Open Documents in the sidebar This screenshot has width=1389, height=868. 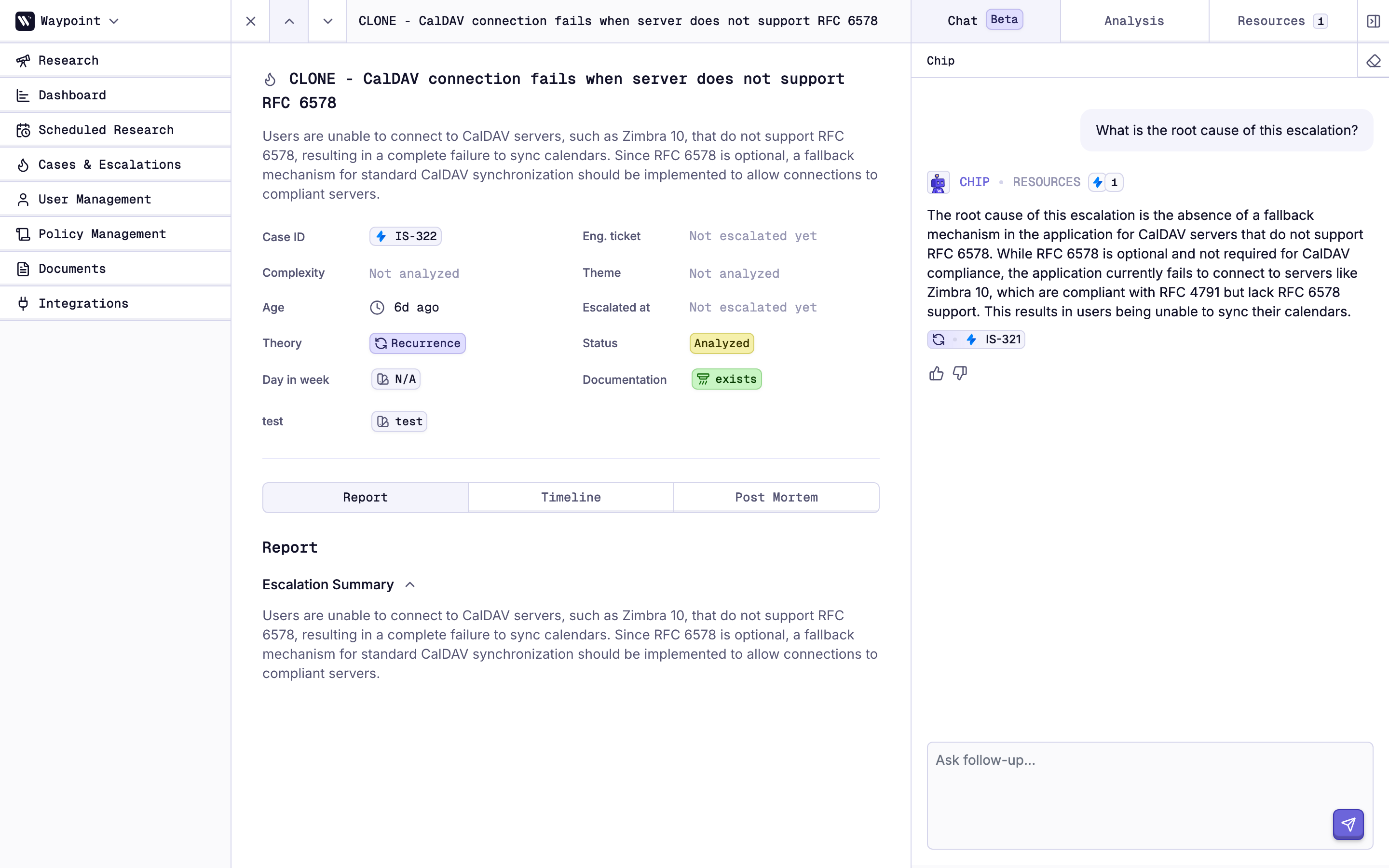(115, 269)
